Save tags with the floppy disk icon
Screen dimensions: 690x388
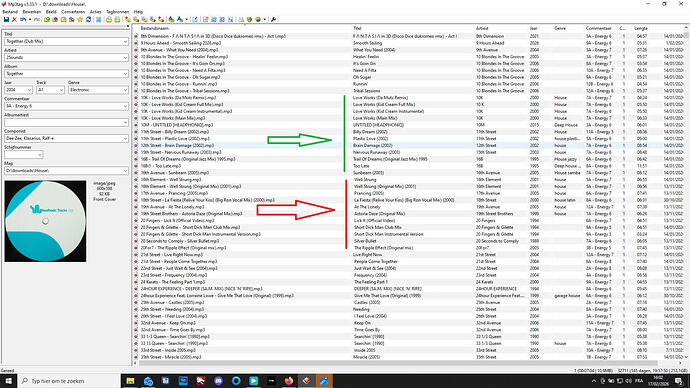[x=6, y=19]
